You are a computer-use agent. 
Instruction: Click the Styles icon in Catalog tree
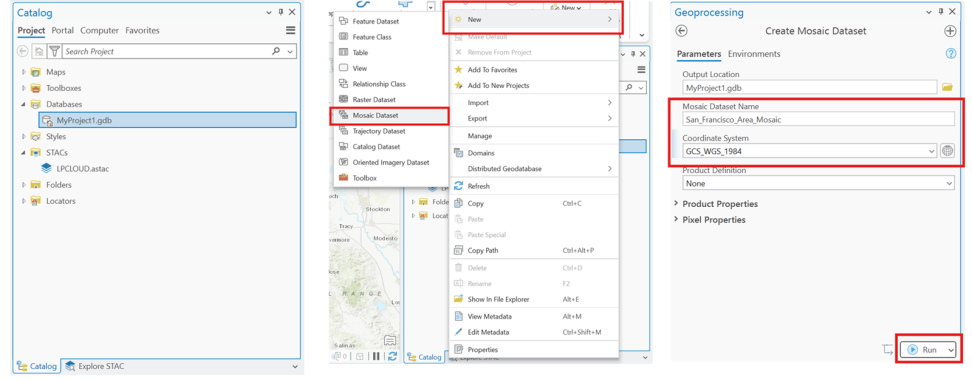[x=36, y=136]
